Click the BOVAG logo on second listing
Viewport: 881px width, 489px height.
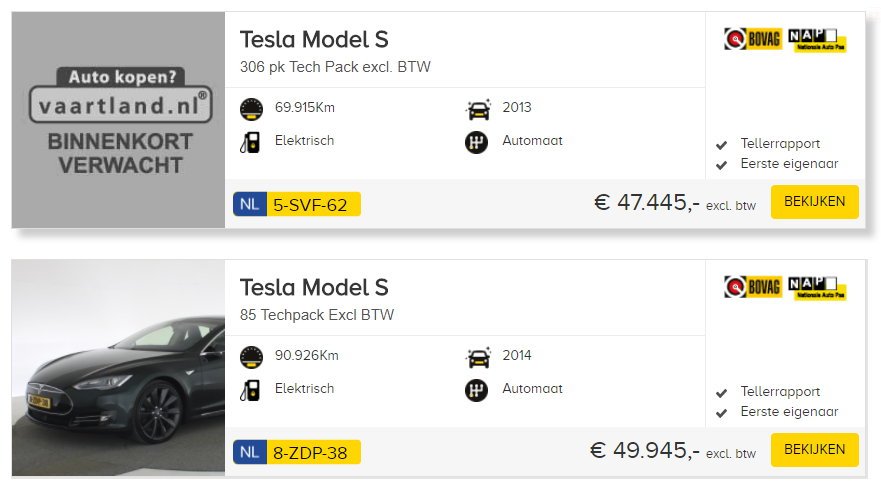click(x=753, y=287)
